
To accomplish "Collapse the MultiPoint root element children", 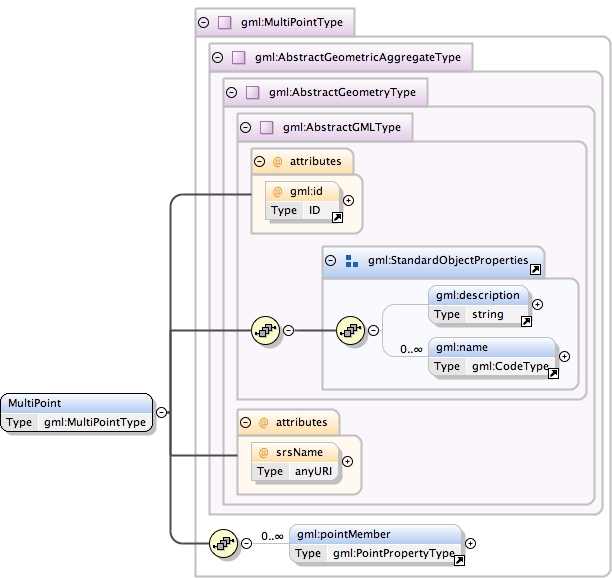I will (161, 412).
